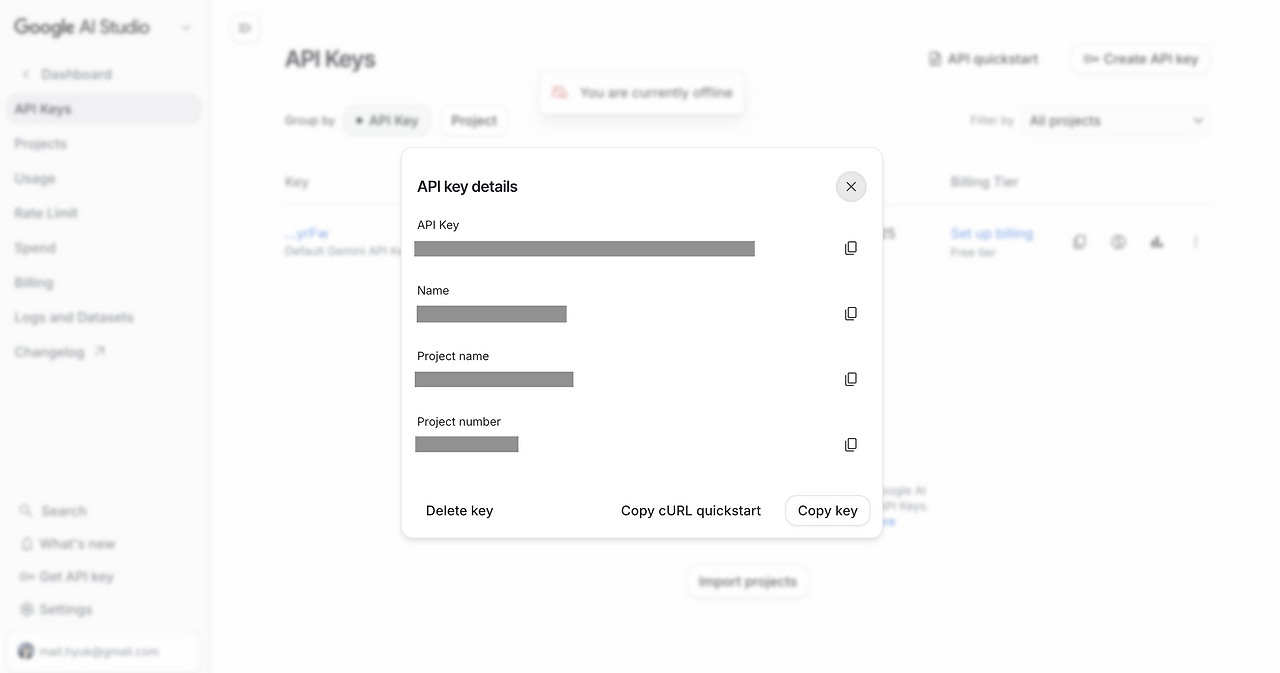Click Copy cURL quickstart
The image size is (1280, 673).
pyautogui.click(x=691, y=511)
